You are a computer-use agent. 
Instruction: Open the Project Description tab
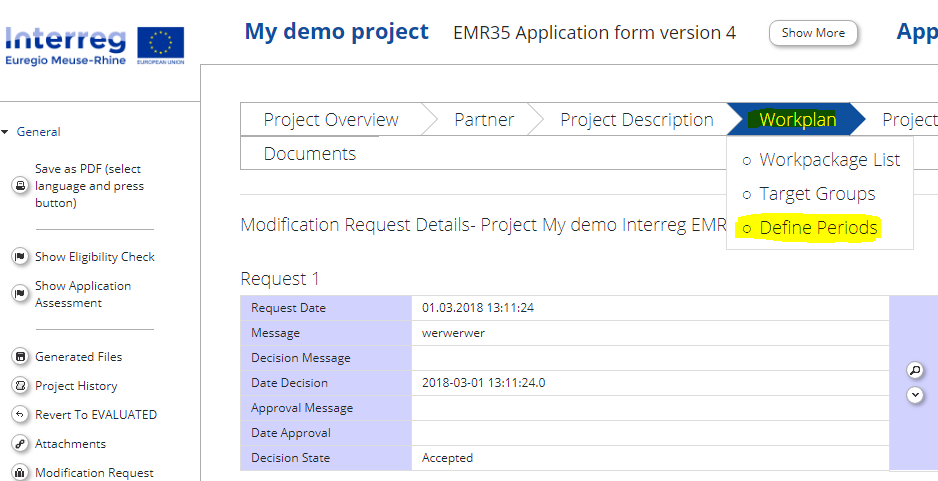(636, 120)
